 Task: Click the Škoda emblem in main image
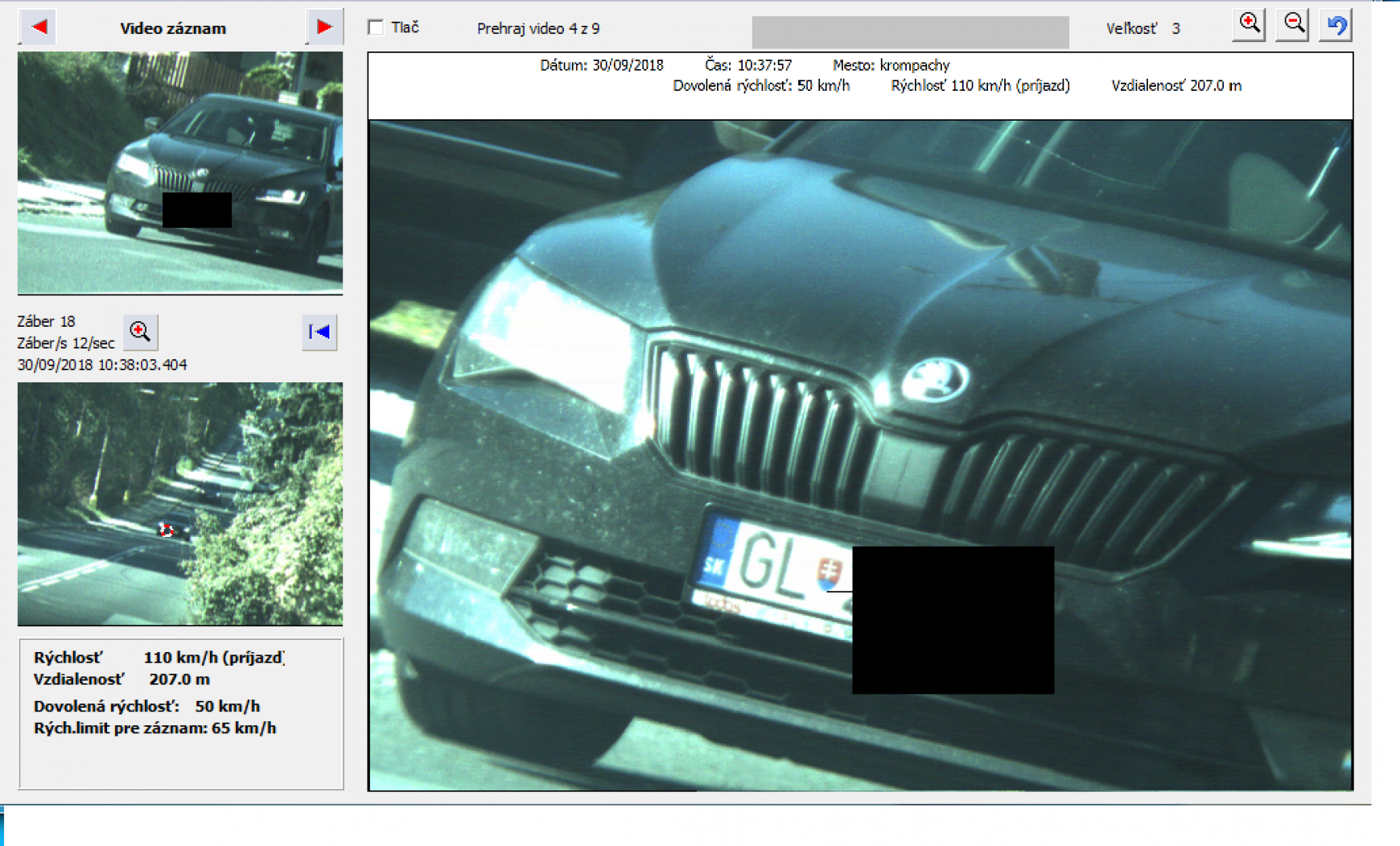click(x=934, y=380)
